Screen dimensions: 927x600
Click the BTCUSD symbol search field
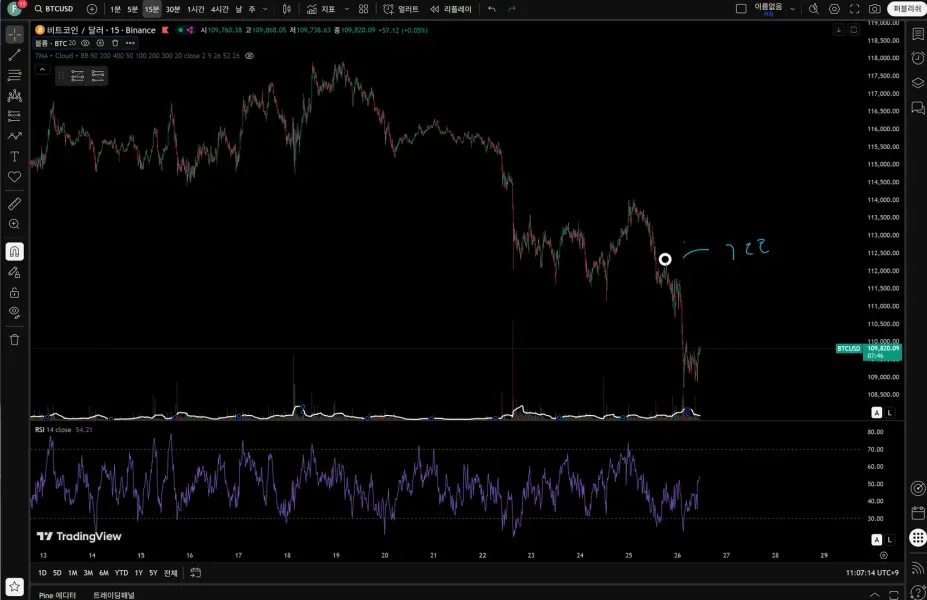54,9
